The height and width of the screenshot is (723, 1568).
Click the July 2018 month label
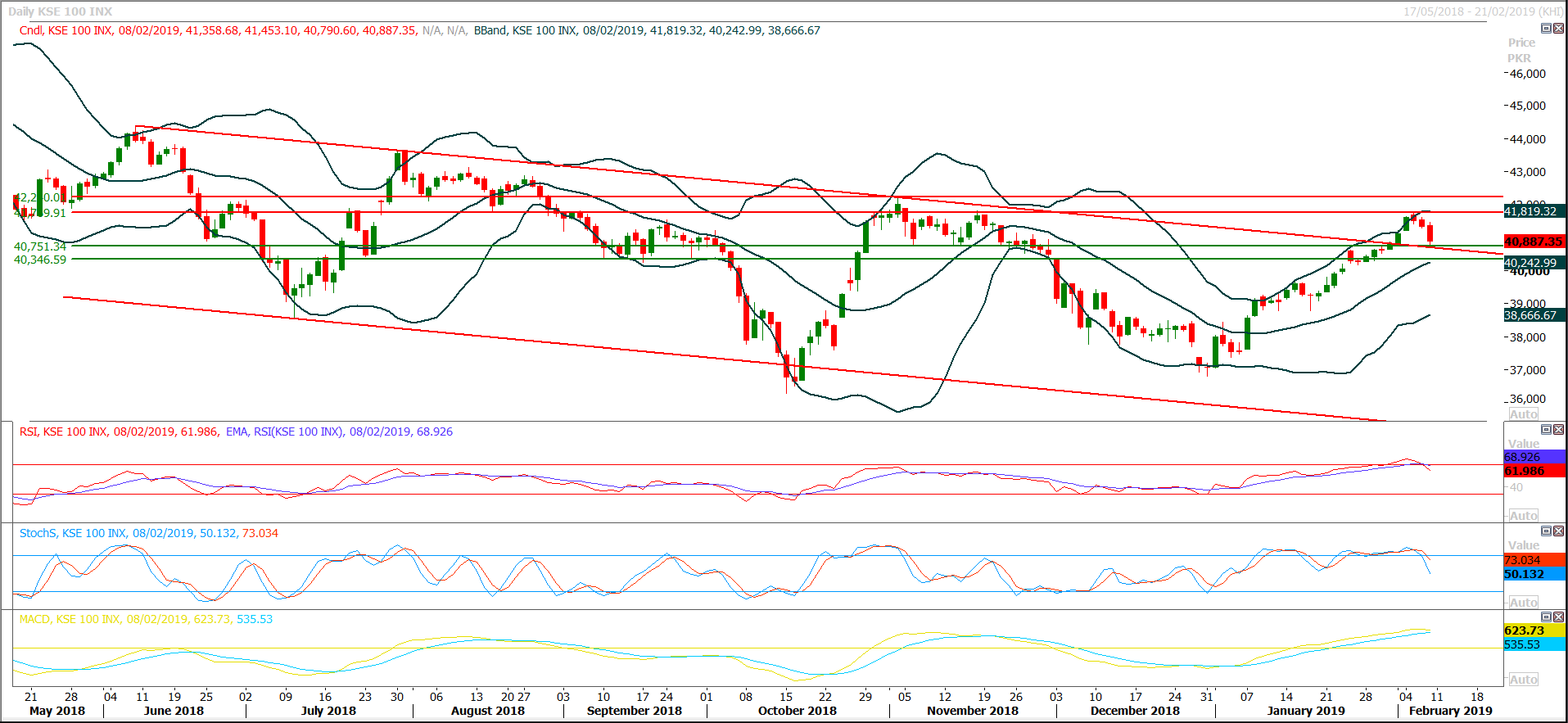click(x=328, y=711)
